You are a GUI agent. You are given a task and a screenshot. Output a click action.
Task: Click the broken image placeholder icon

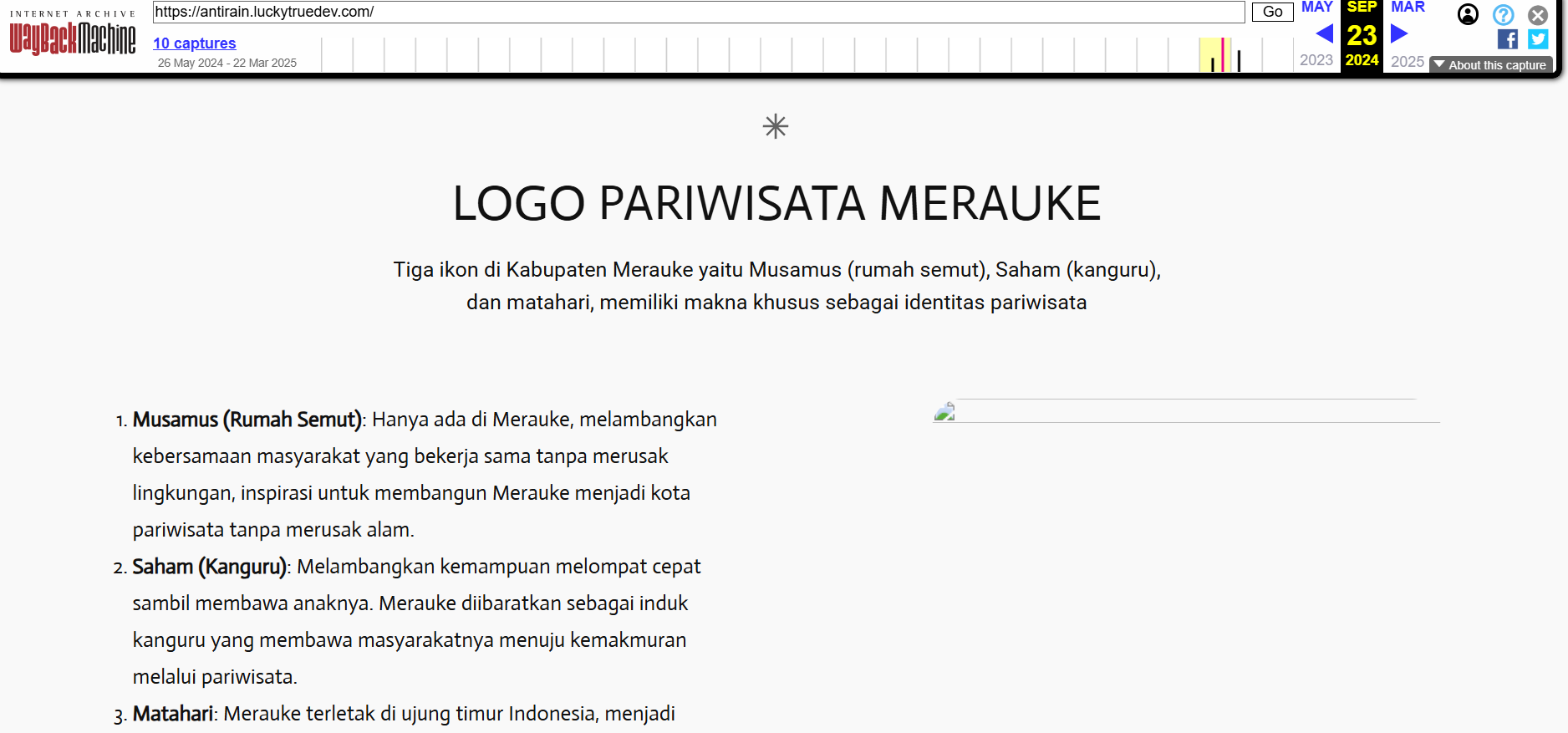click(944, 411)
